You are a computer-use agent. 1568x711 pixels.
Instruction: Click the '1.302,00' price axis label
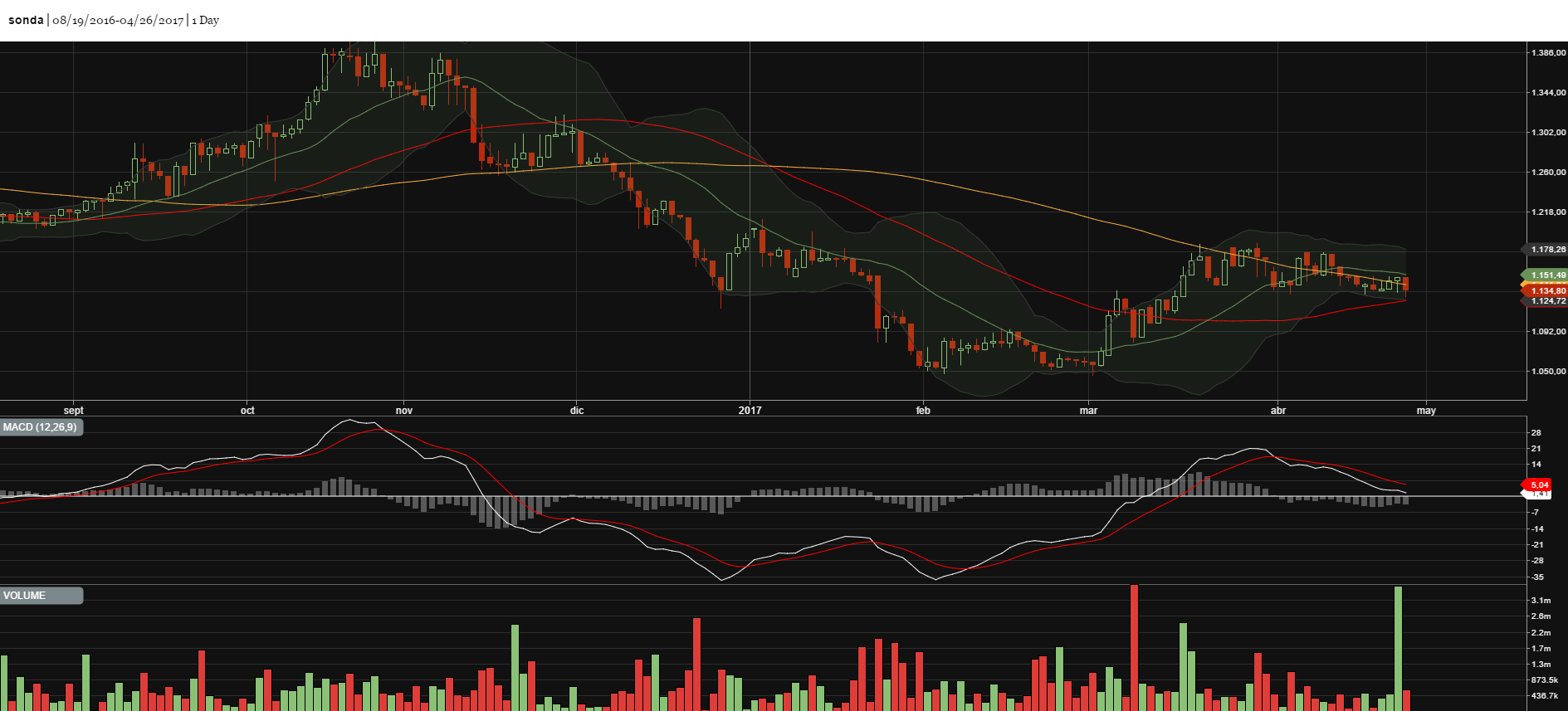[x=1548, y=133]
